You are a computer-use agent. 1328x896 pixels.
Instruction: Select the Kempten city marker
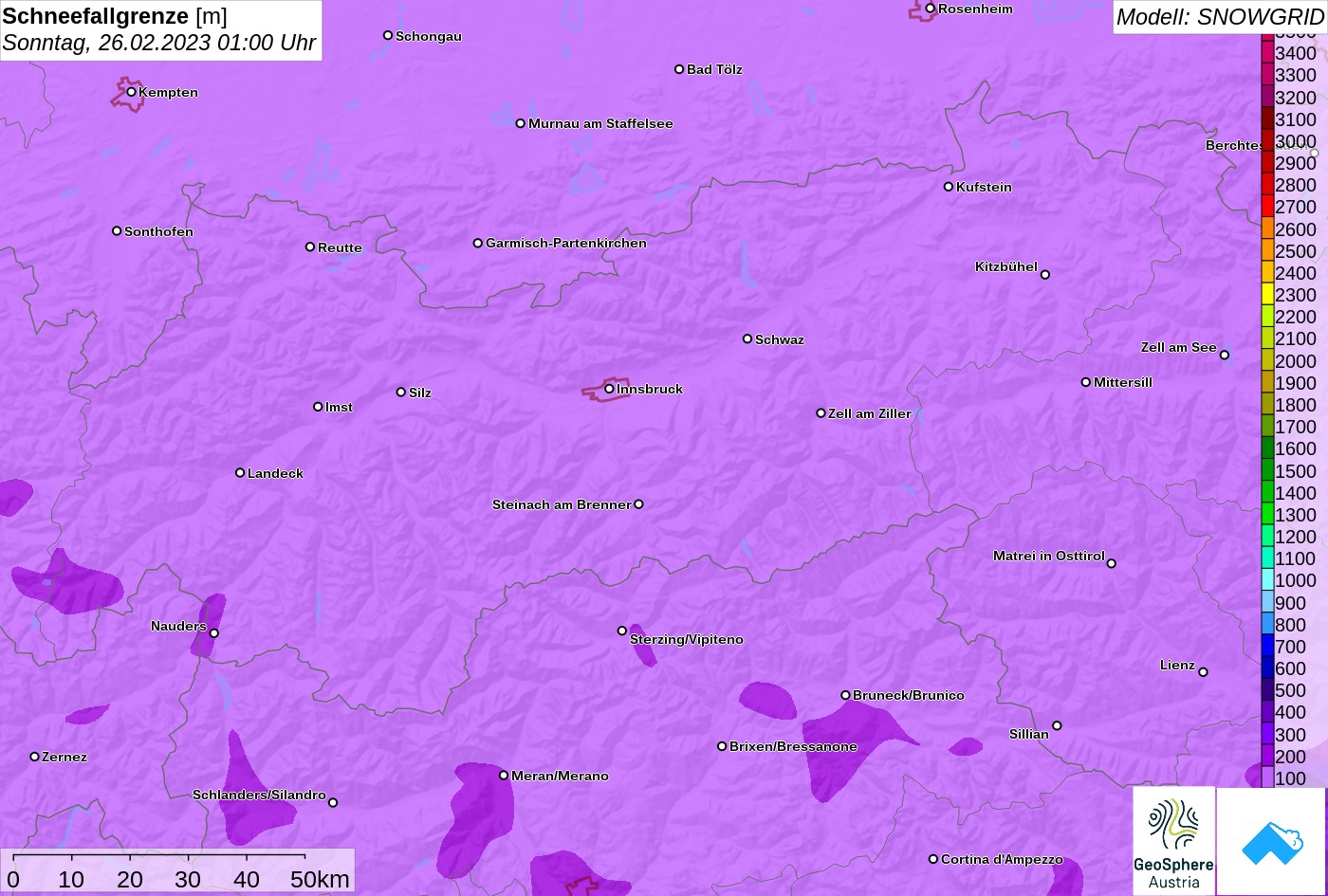point(131,92)
